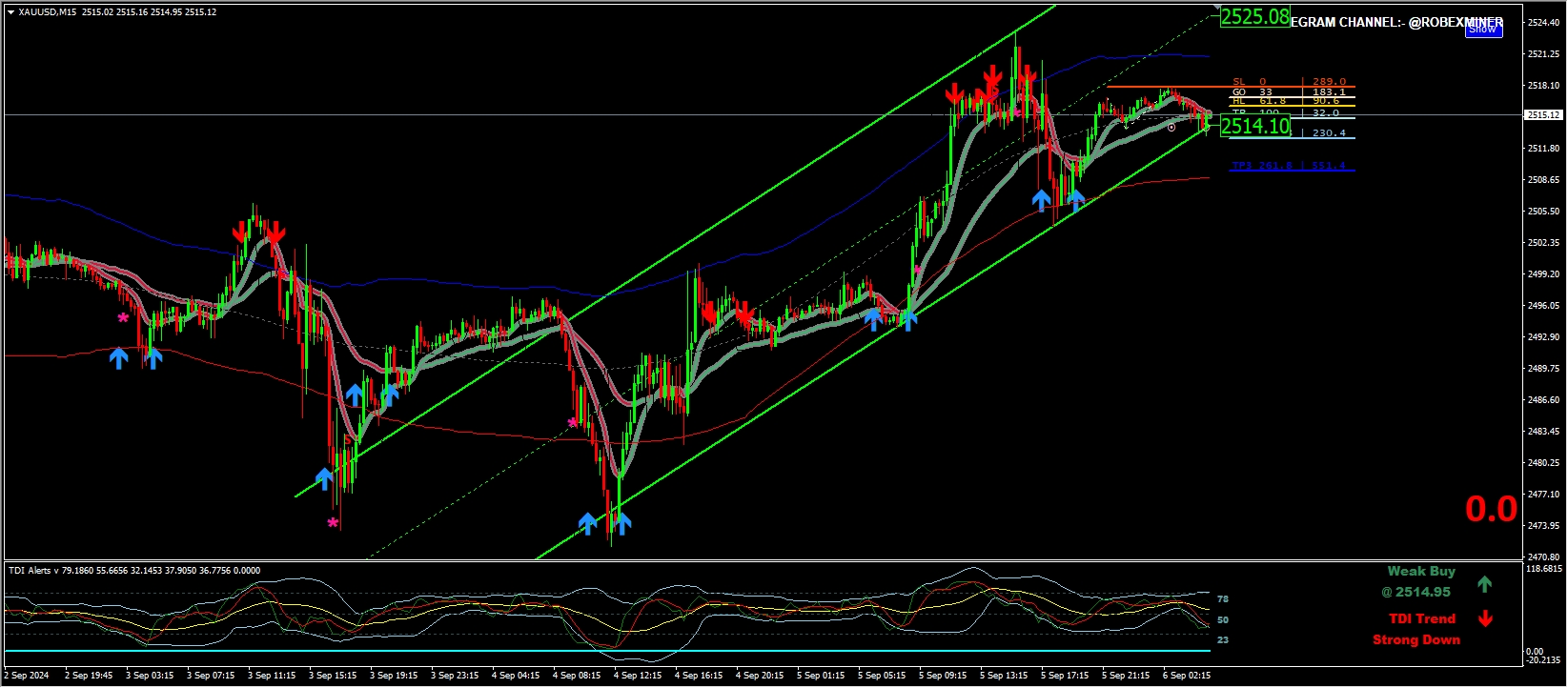The width and height of the screenshot is (1568, 688).
Task: Click the 3 Sep 15:15 time label
Action: point(333,676)
